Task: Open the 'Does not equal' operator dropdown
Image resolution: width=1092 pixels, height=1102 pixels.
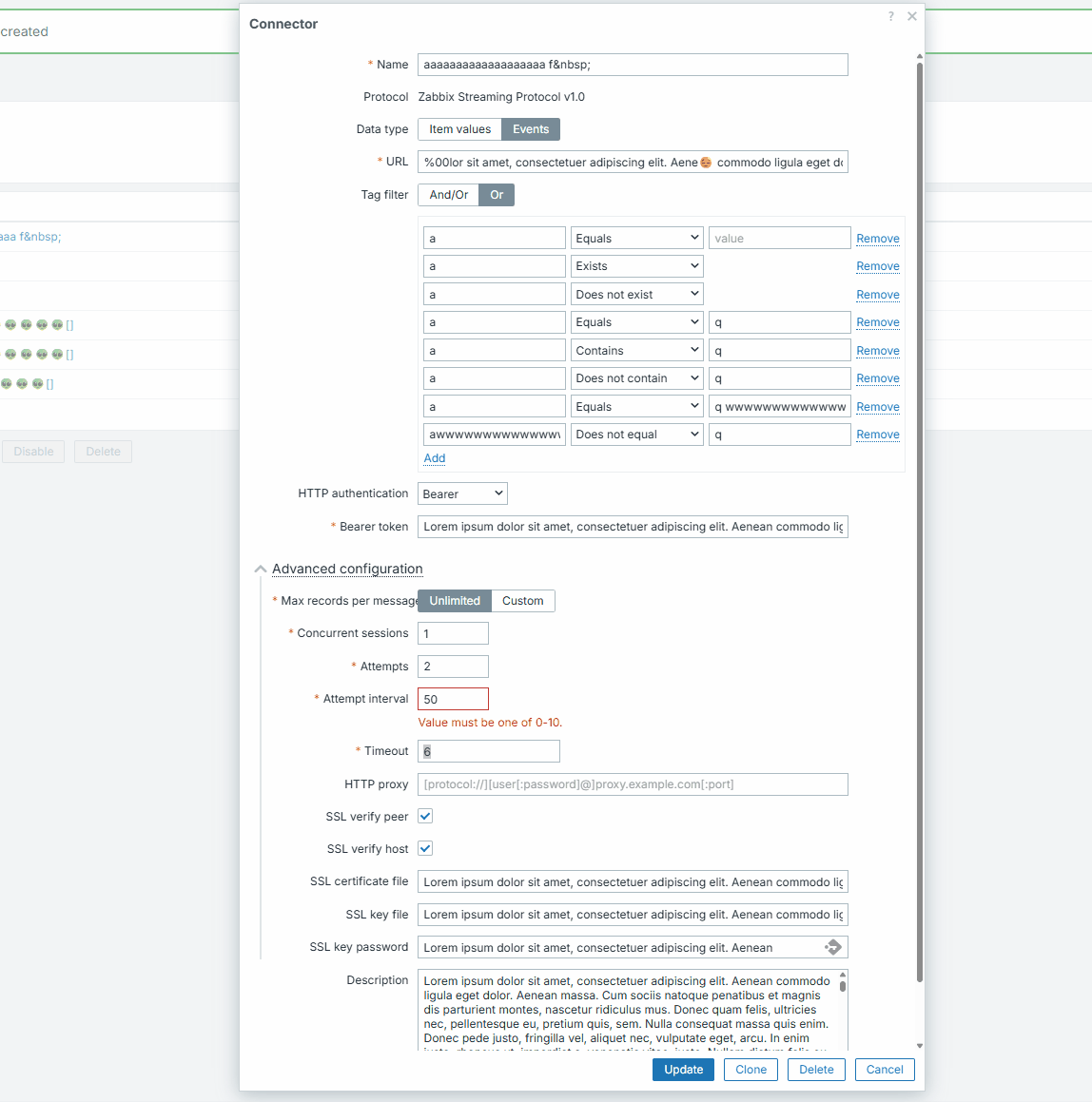Action: coord(636,435)
